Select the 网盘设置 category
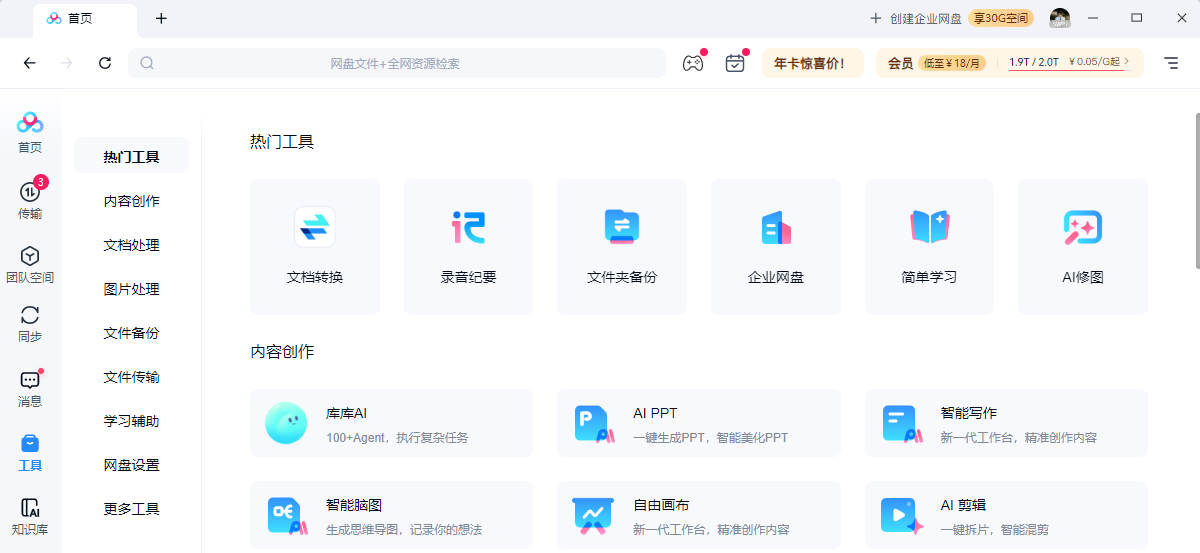 coord(132,465)
